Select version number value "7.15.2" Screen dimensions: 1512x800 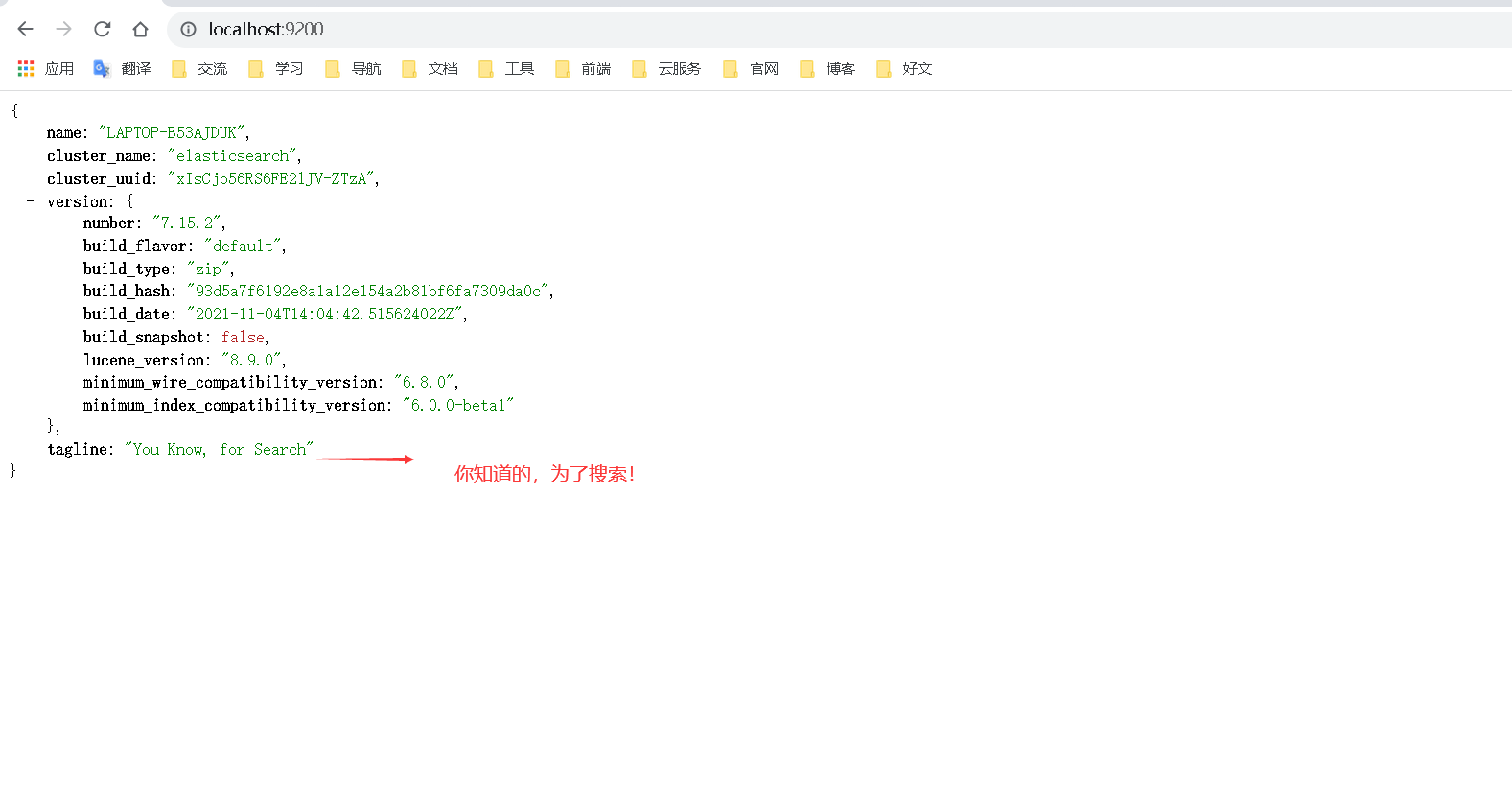[x=187, y=223]
